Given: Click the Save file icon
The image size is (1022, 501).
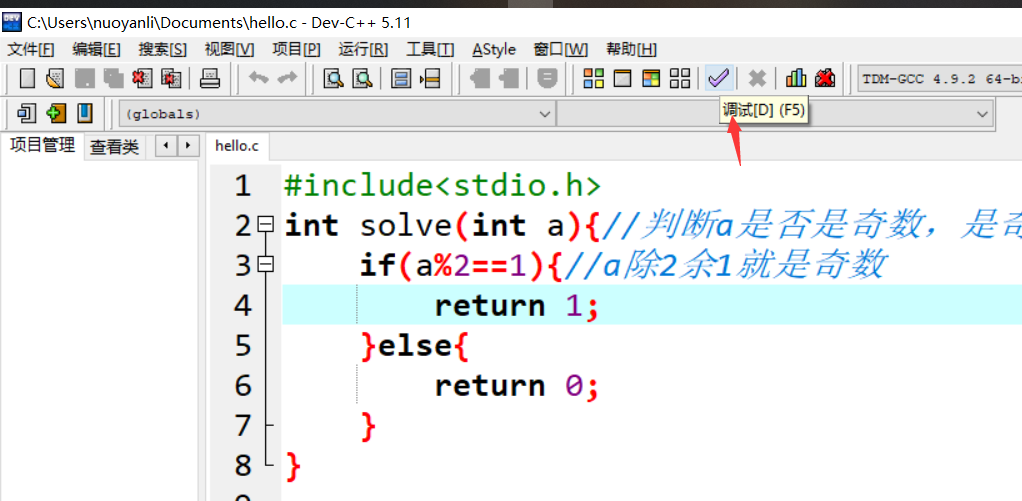Looking at the screenshot, I should pos(84,79).
